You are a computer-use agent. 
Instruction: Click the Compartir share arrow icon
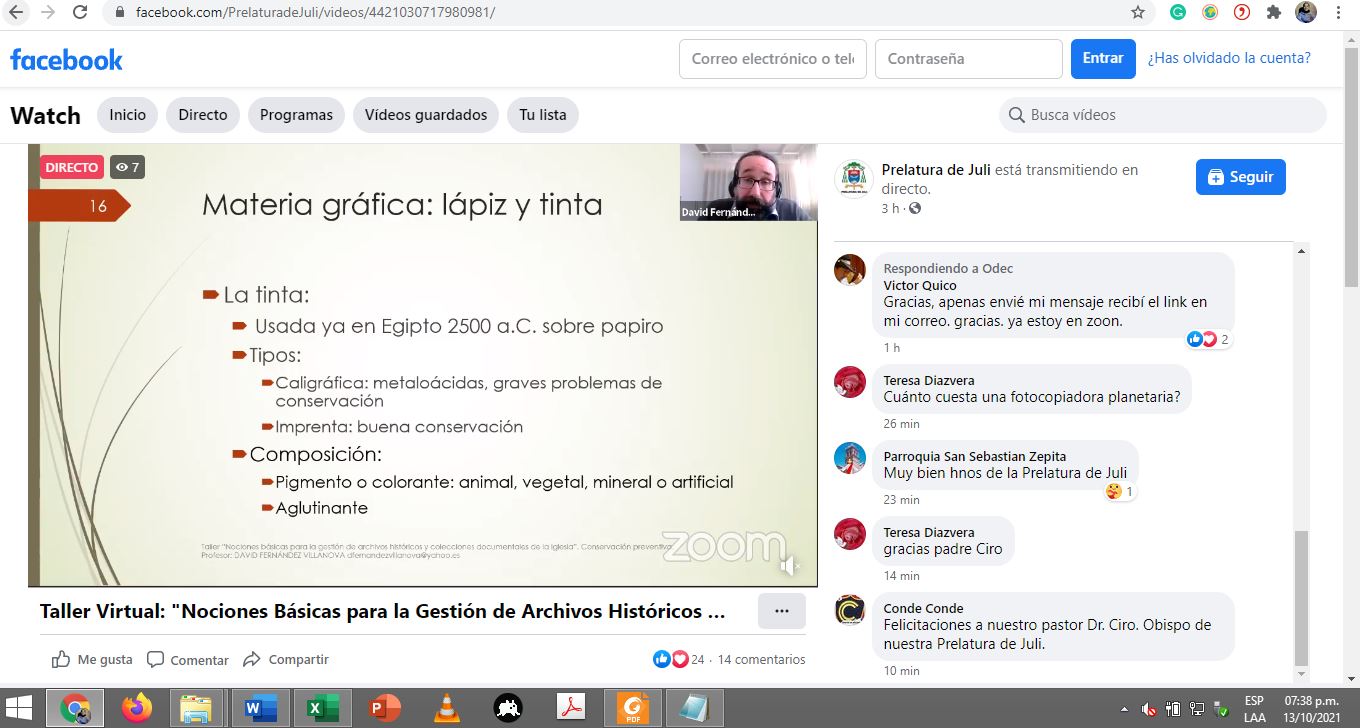click(x=252, y=659)
